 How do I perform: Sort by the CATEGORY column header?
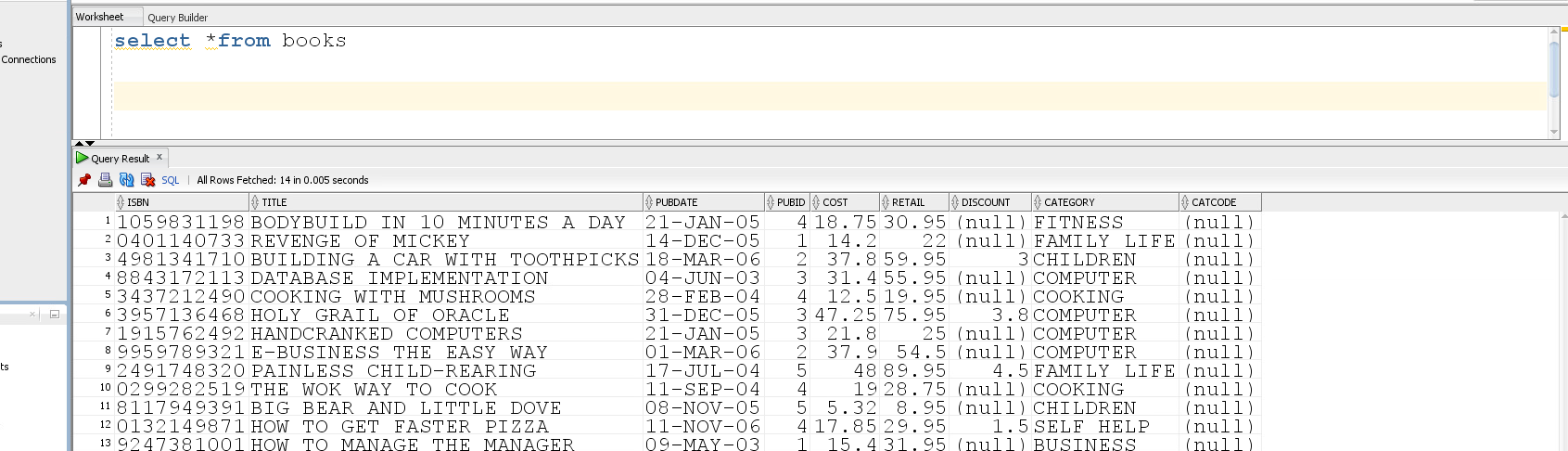[x=1105, y=202]
